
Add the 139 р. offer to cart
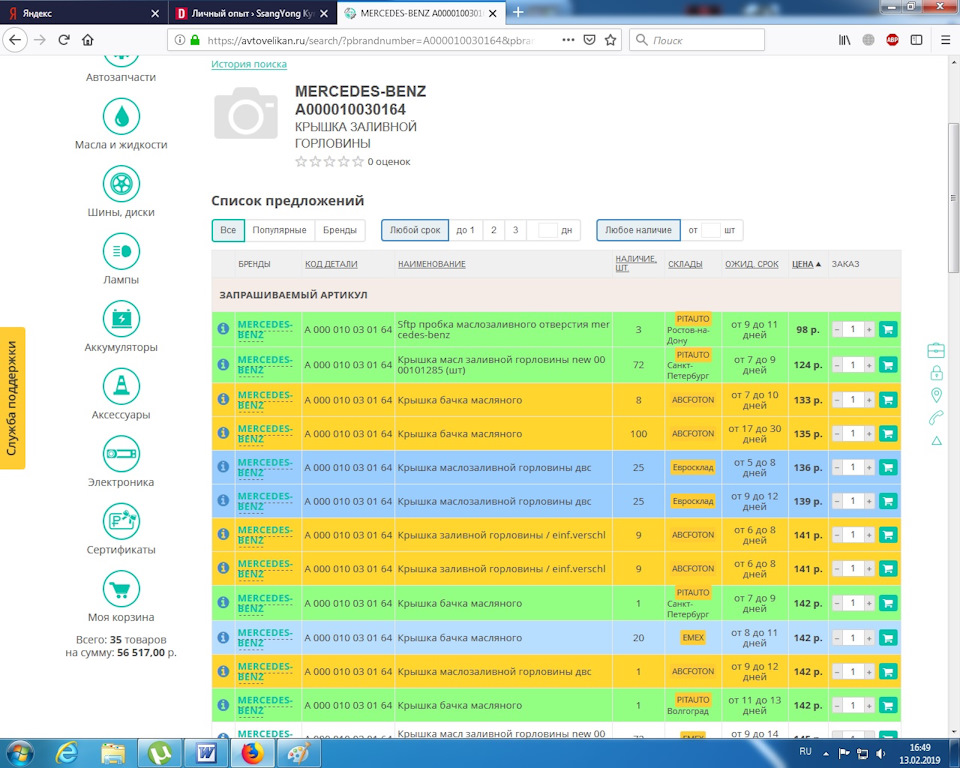[888, 501]
